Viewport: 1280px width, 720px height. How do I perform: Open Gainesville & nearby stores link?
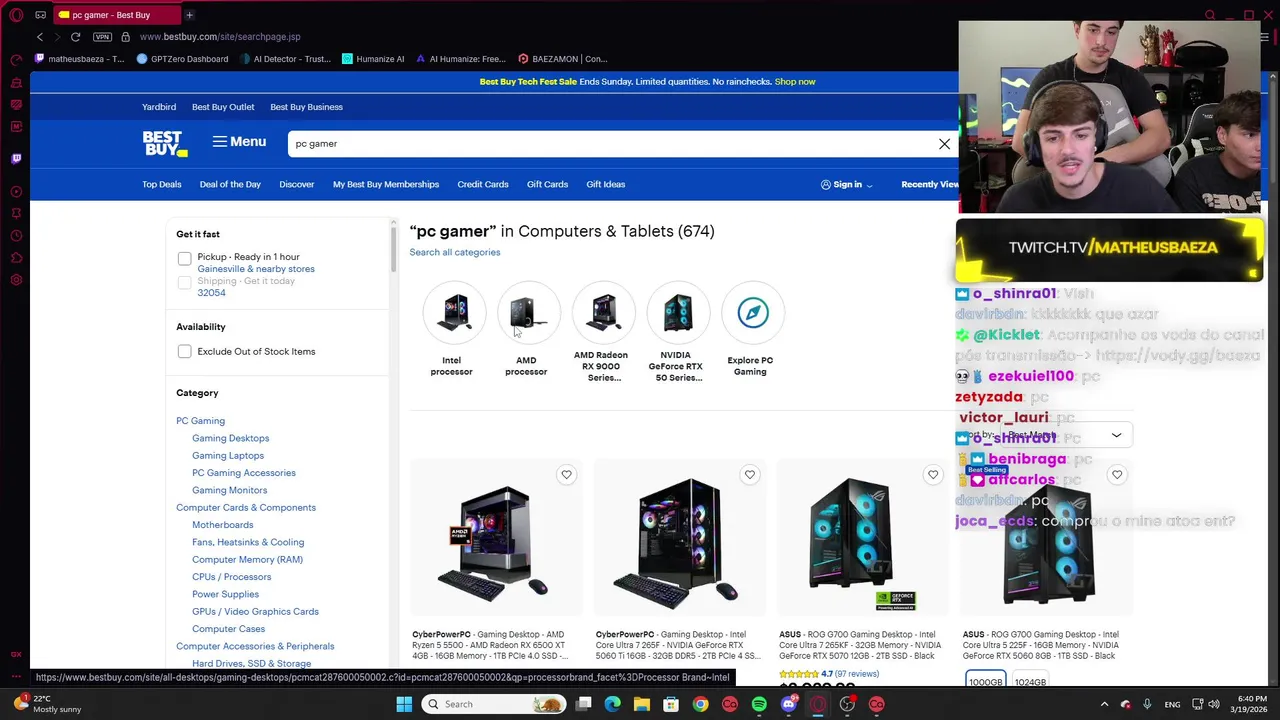click(x=256, y=269)
